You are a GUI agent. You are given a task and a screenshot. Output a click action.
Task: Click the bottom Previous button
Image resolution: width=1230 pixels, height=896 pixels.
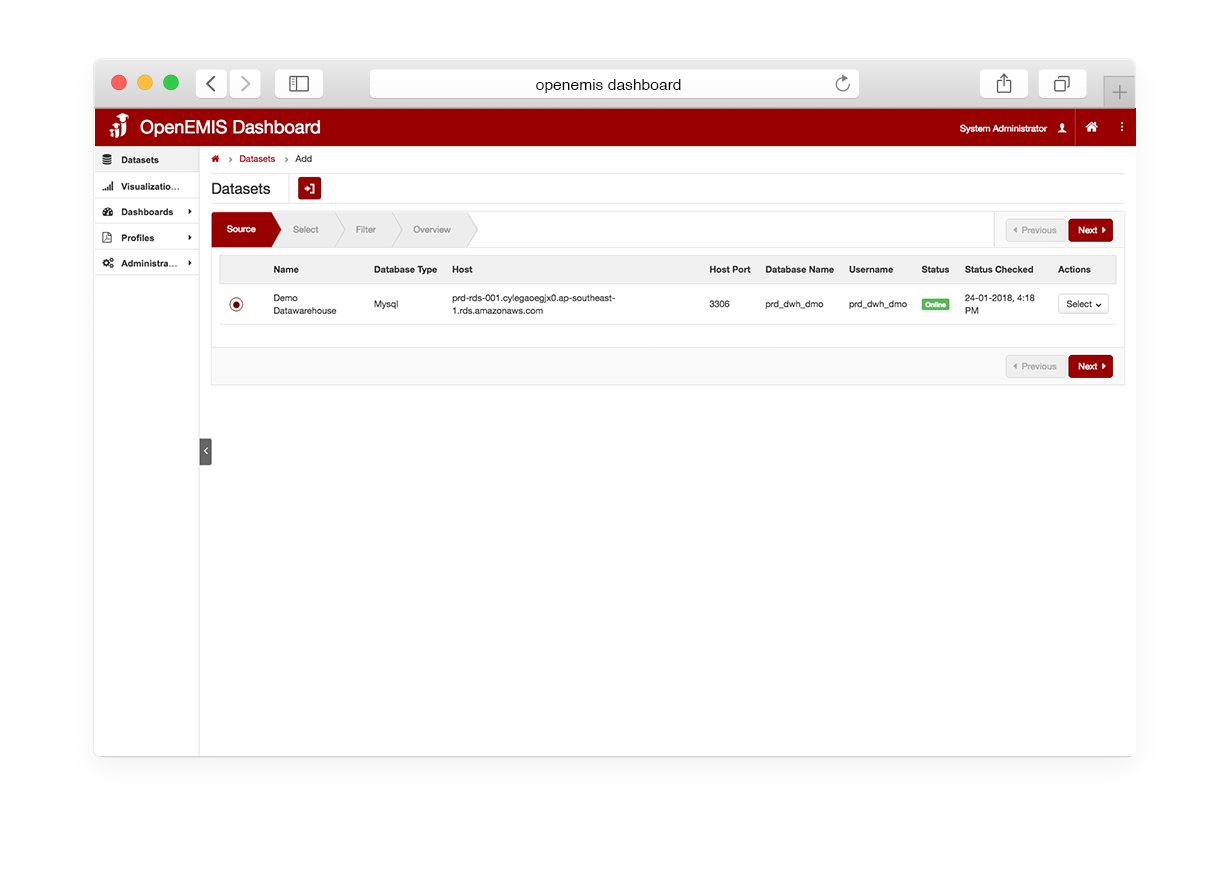tap(1036, 366)
